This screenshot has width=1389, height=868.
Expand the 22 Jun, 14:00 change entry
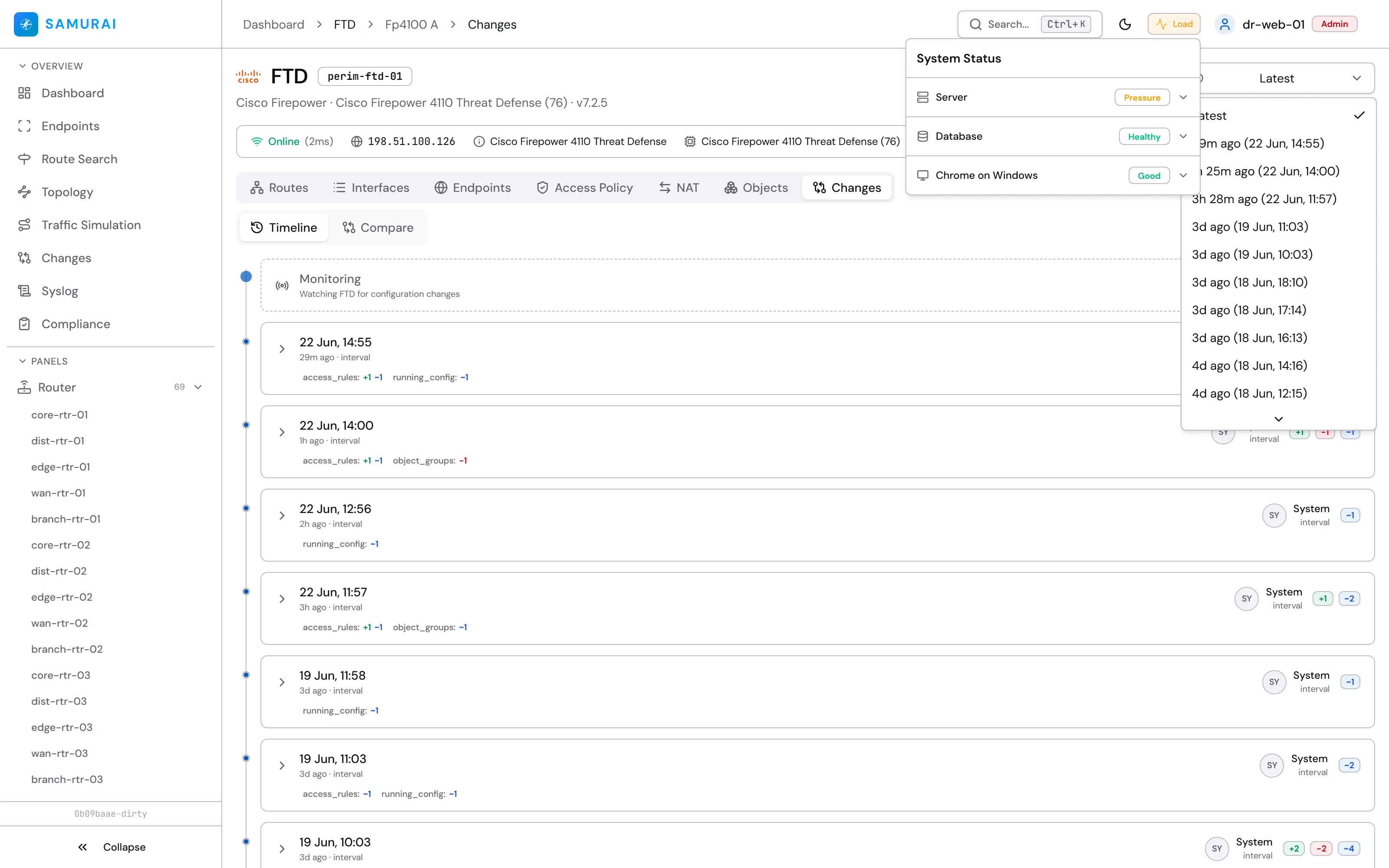[282, 432]
